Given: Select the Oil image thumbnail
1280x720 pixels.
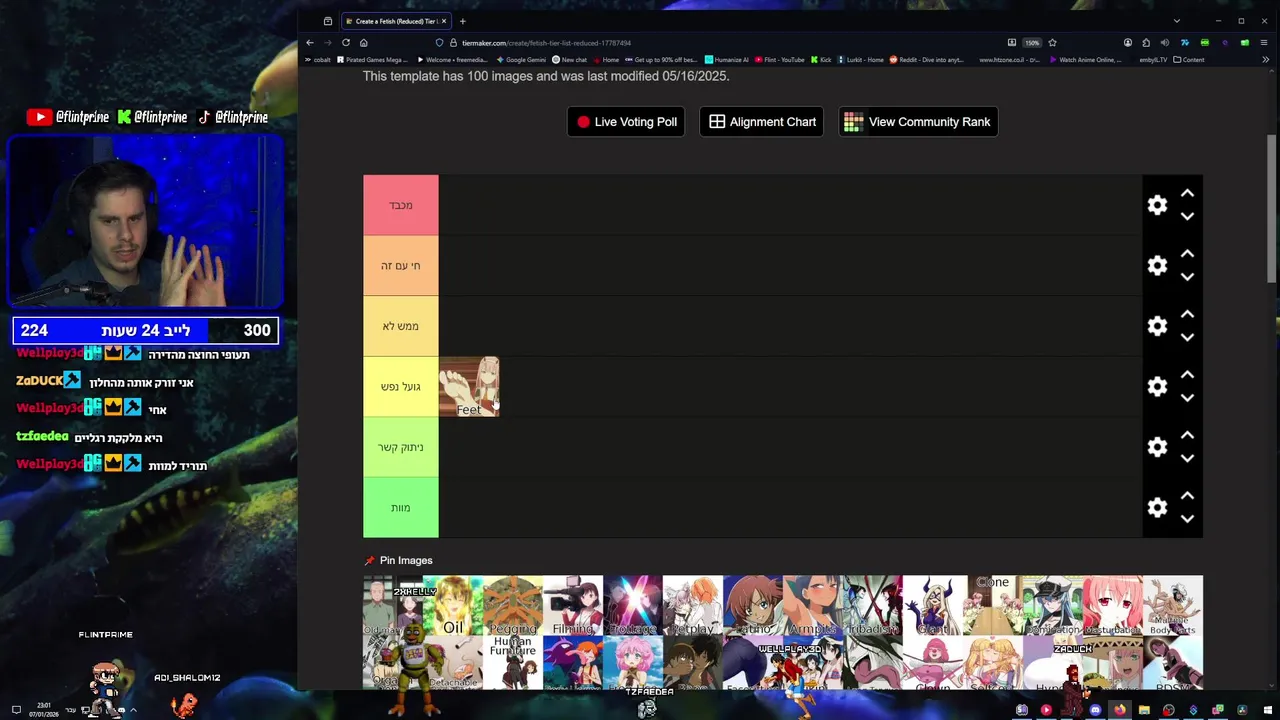Looking at the screenshot, I should pyautogui.click(x=453, y=605).
